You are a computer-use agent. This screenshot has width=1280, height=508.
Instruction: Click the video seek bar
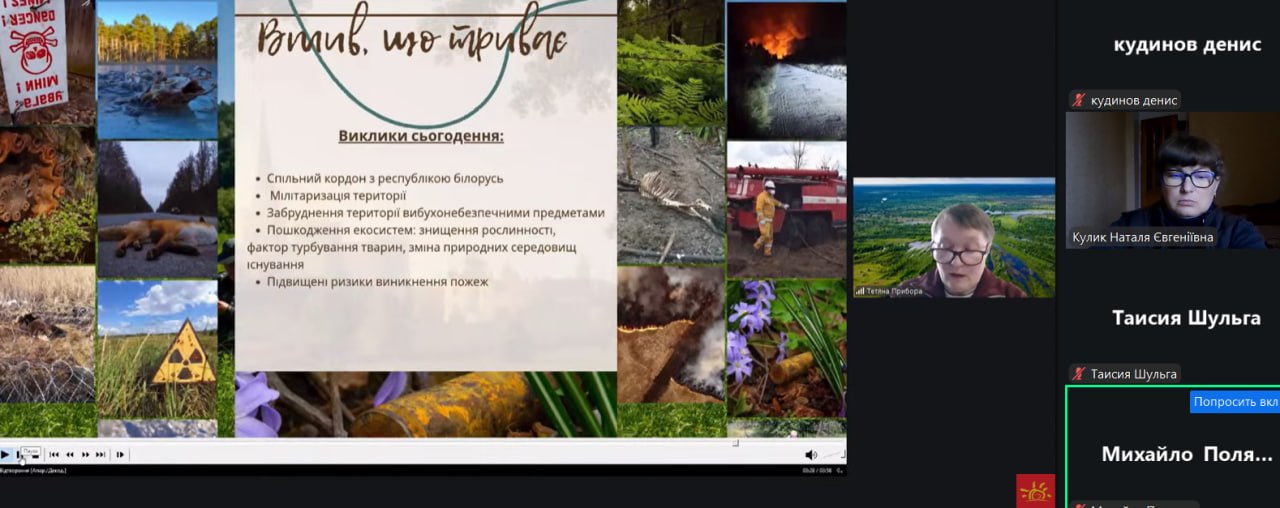400,441
